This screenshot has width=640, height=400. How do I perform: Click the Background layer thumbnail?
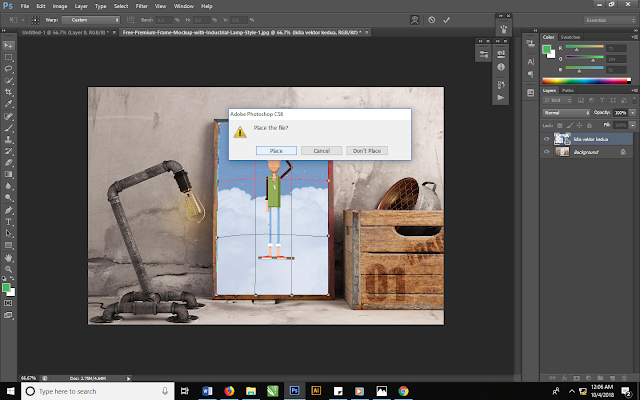coord(560,152)
